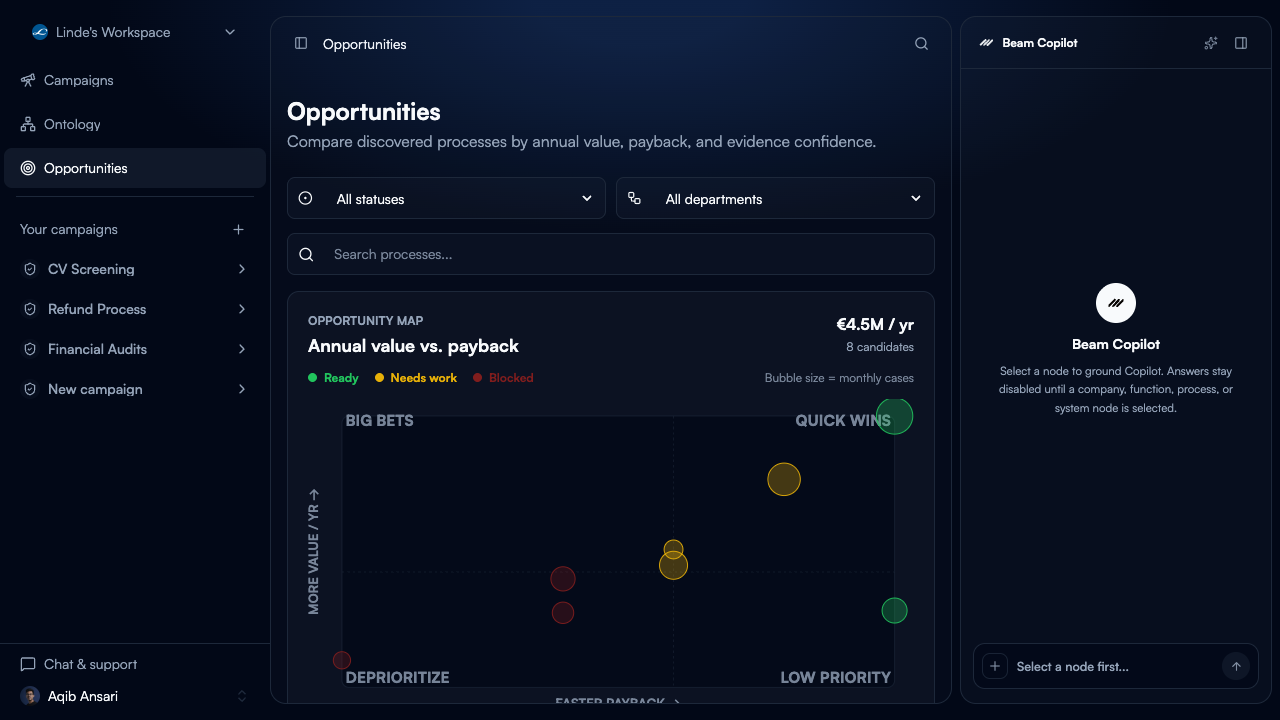Click the status circle icon in filter

point(306,198)
